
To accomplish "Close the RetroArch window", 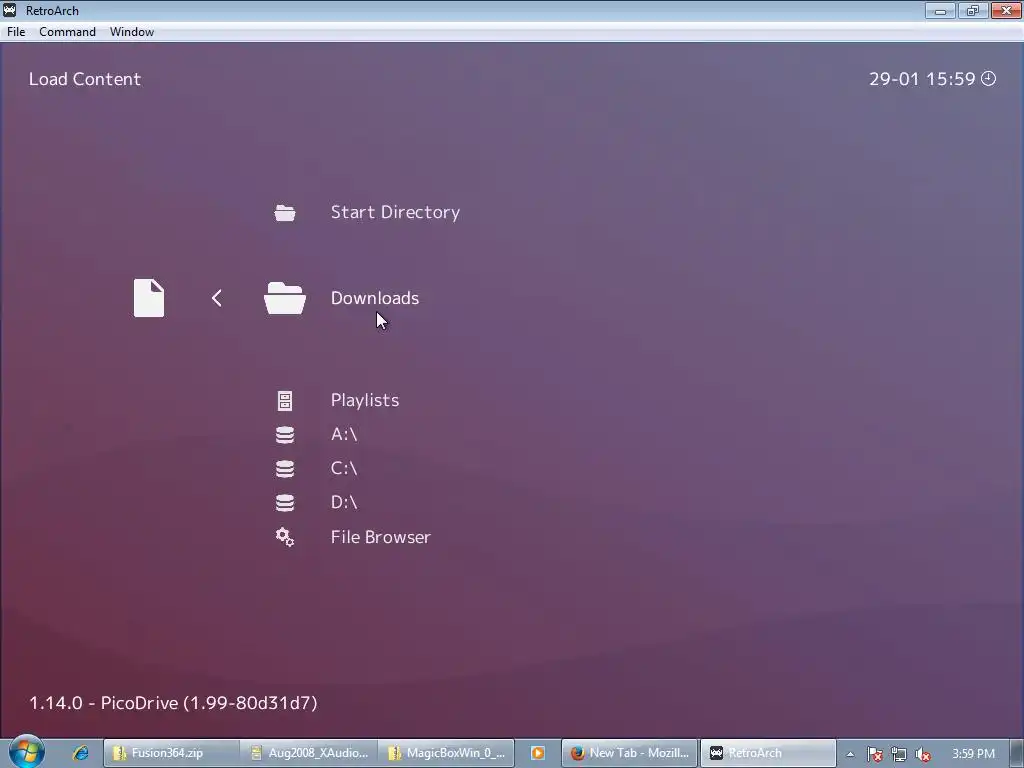I will coord(1006,10).
